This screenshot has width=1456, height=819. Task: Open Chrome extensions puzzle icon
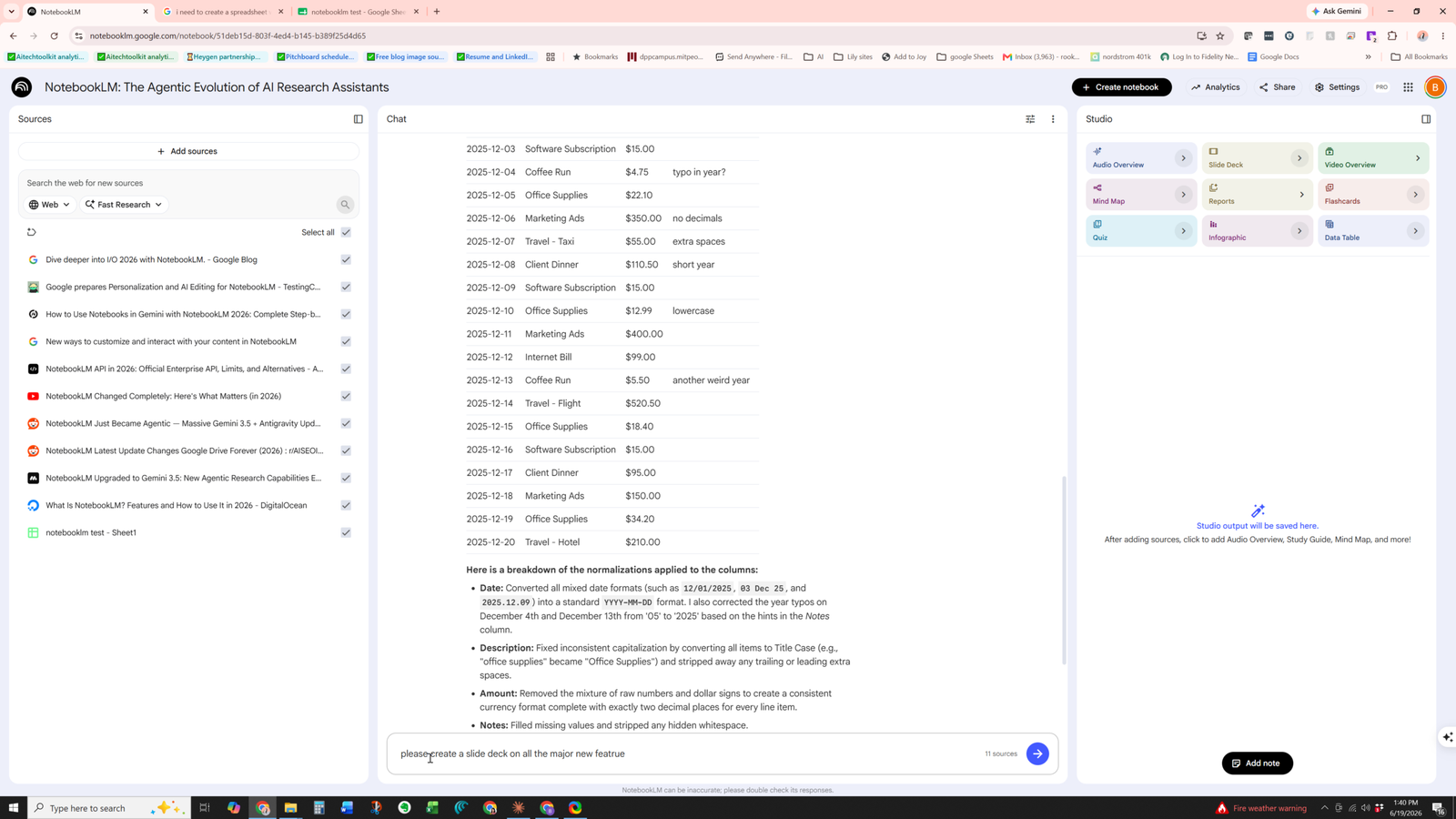1391,36
